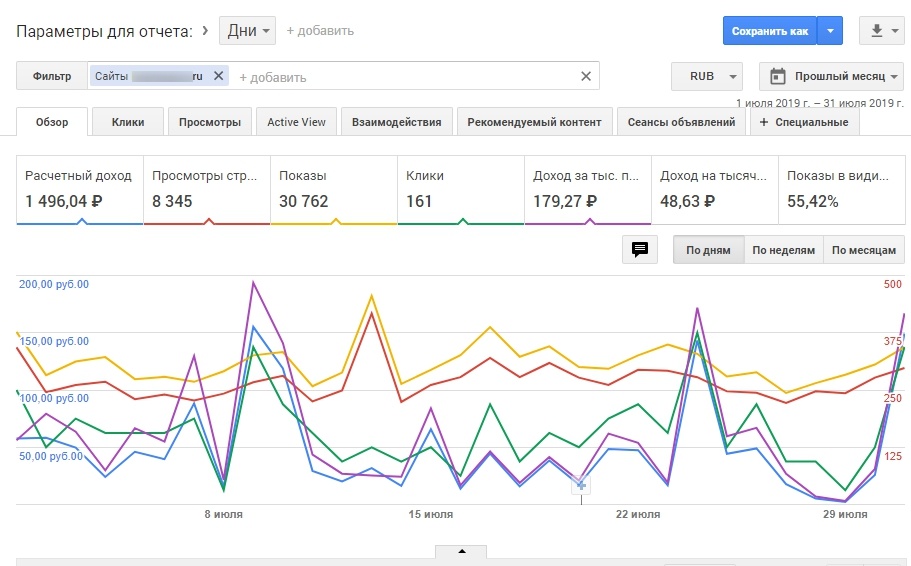Click the filter add input field
This screenshot has height=566, width=911.
tap(400, 76)
